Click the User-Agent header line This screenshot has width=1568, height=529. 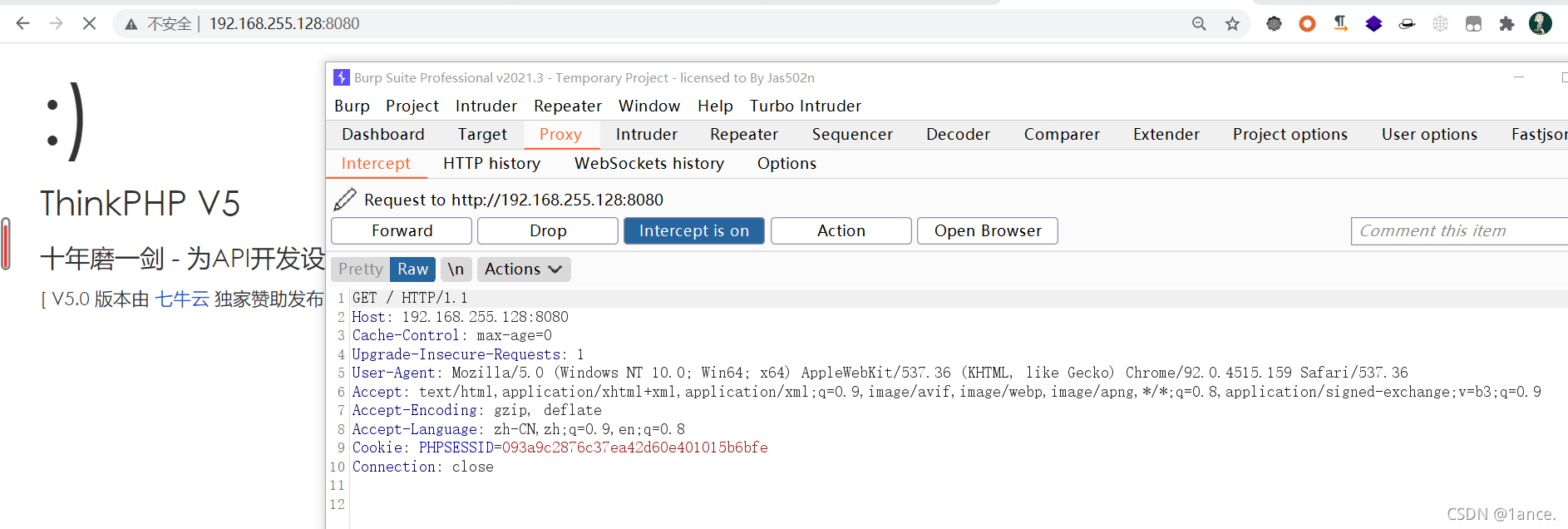click(x=880, y=373)
